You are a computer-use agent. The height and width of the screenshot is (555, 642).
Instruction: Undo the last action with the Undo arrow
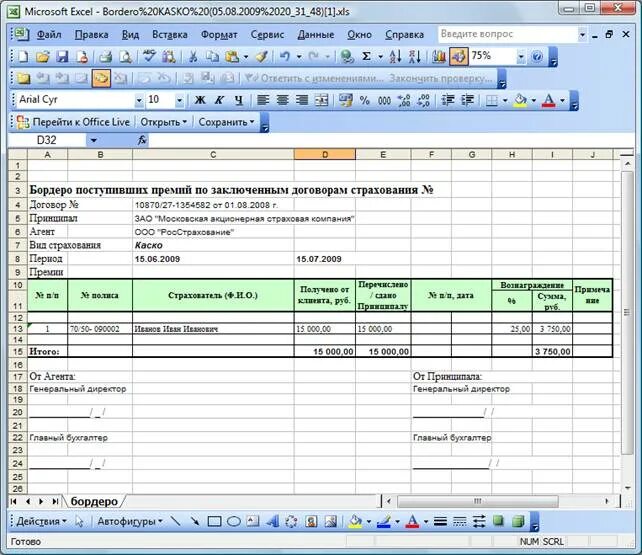pos(285,56)
